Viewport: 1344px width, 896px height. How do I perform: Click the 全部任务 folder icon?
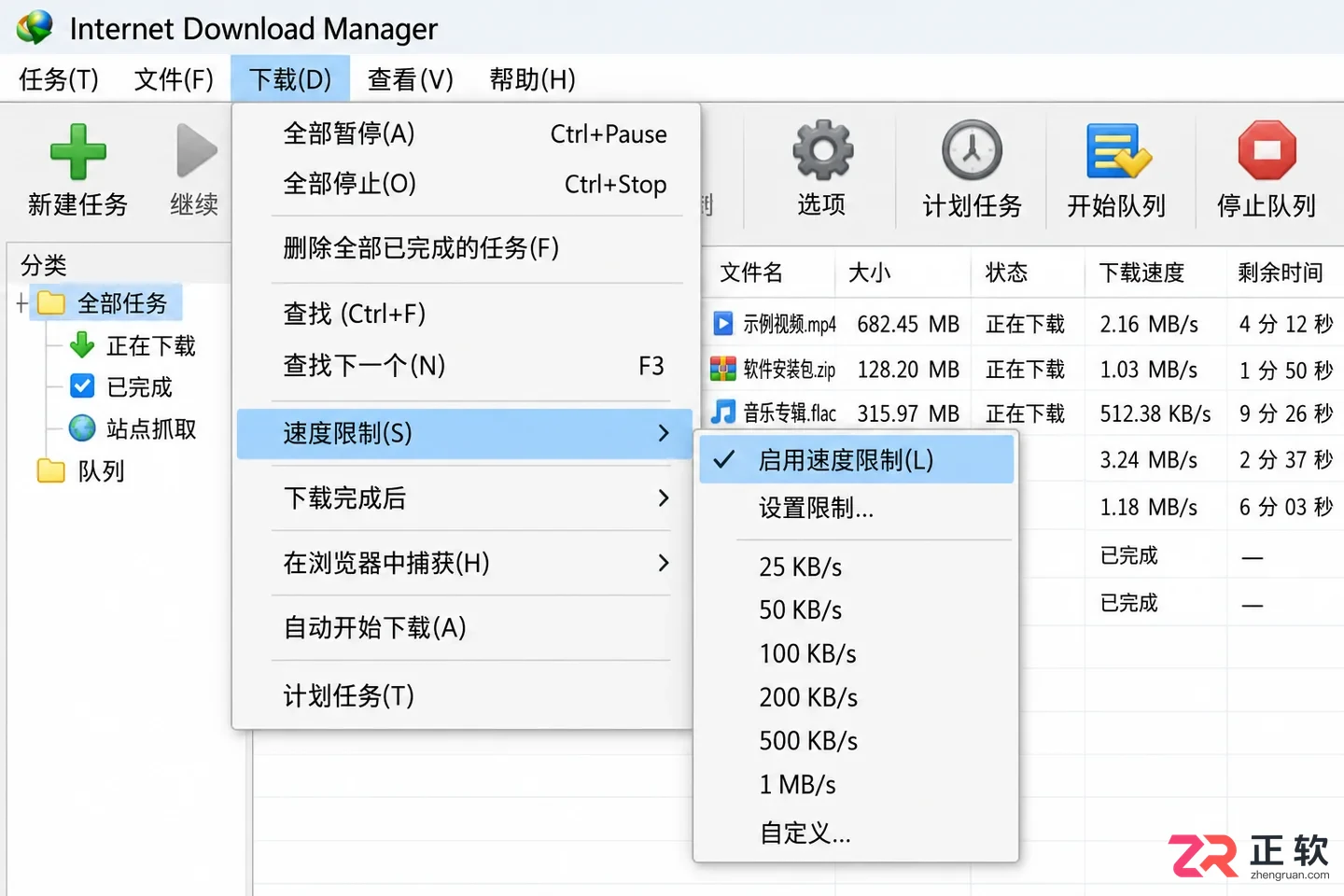[x=50, y=303]
